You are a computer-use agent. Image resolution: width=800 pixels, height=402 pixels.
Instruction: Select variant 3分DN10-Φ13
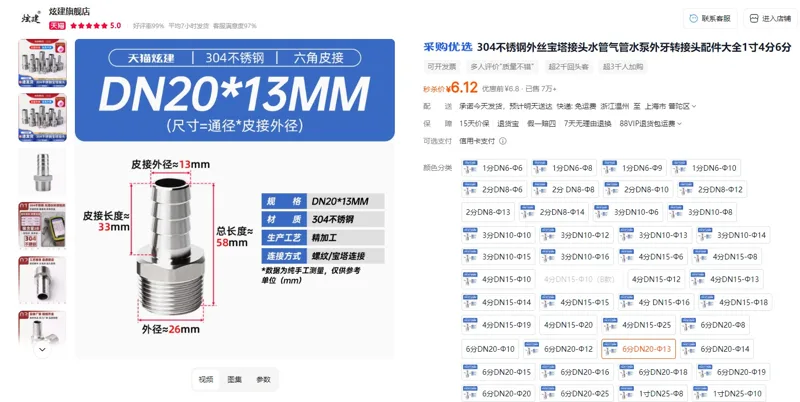click(x=655, y=235)
